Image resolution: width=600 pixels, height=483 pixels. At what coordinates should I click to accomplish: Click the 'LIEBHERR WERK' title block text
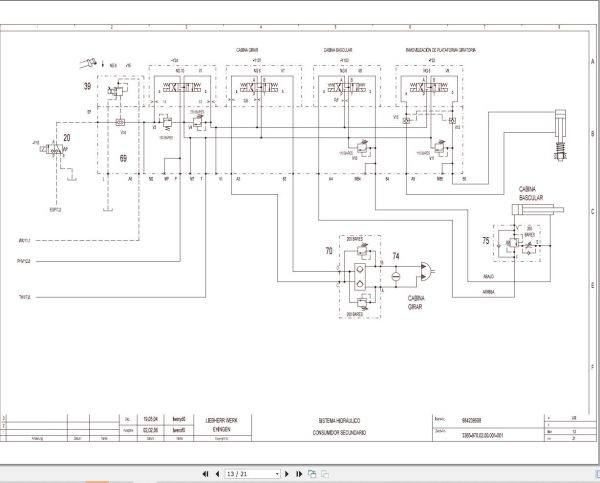click(x=222, y=420)
